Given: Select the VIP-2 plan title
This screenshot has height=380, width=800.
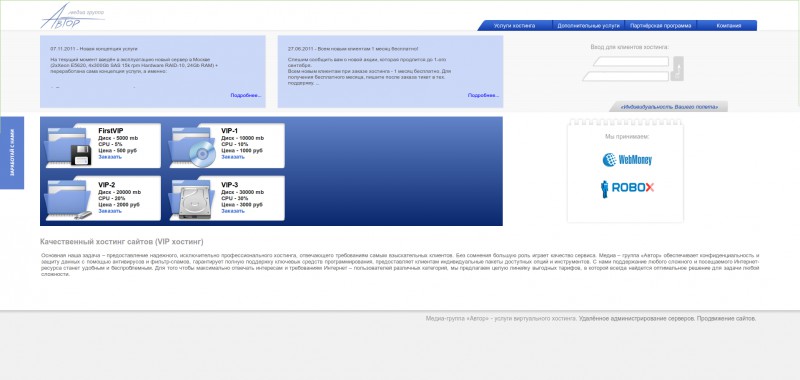Looking at the screenshot, I should 107,185.
